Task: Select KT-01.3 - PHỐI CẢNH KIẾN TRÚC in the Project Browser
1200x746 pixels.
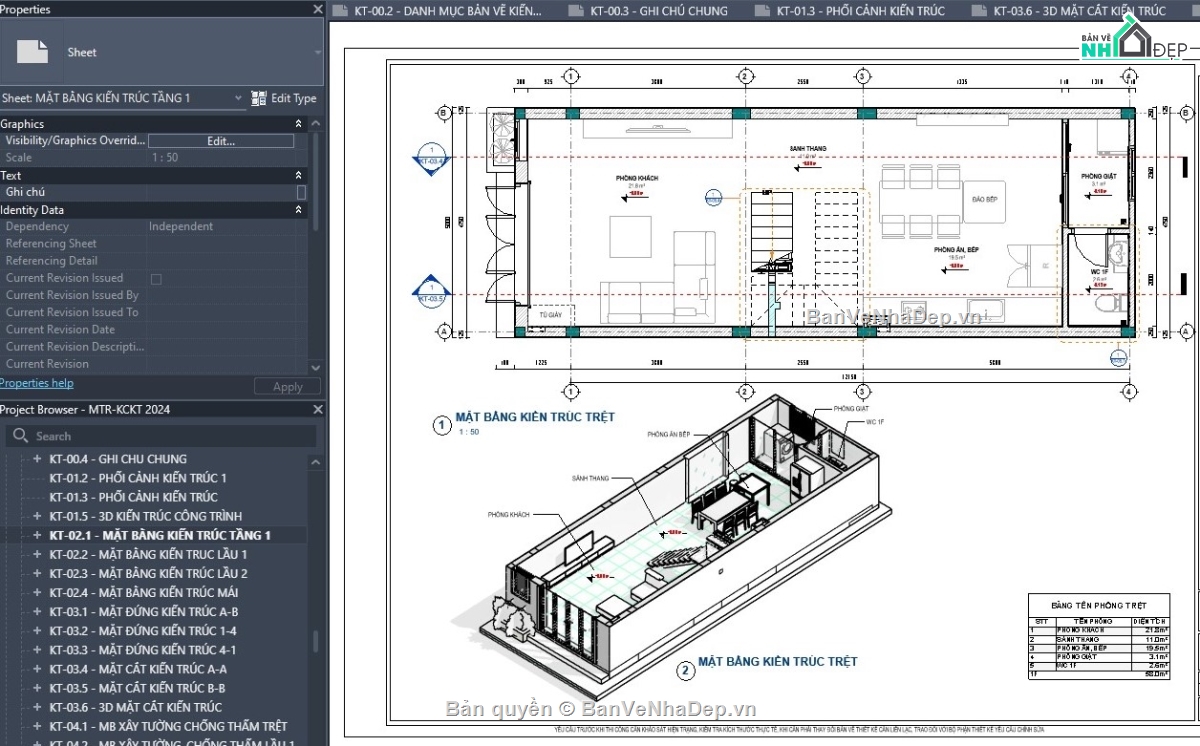Action: (x=133, y=497)
